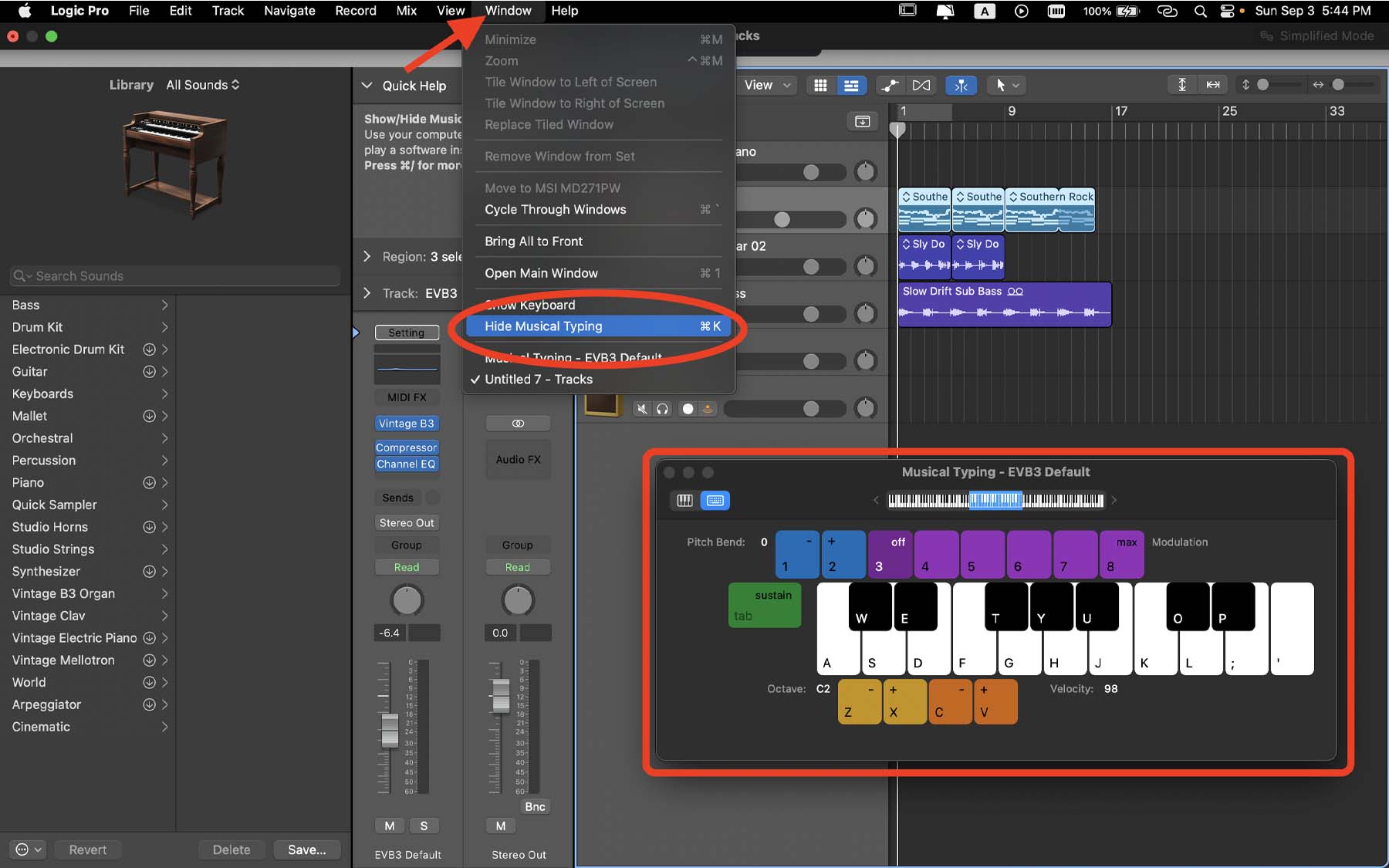Screen dimensions: 1389x868
Task: Click the Setting button on EVB3 strip
Action: click(407, 333)
